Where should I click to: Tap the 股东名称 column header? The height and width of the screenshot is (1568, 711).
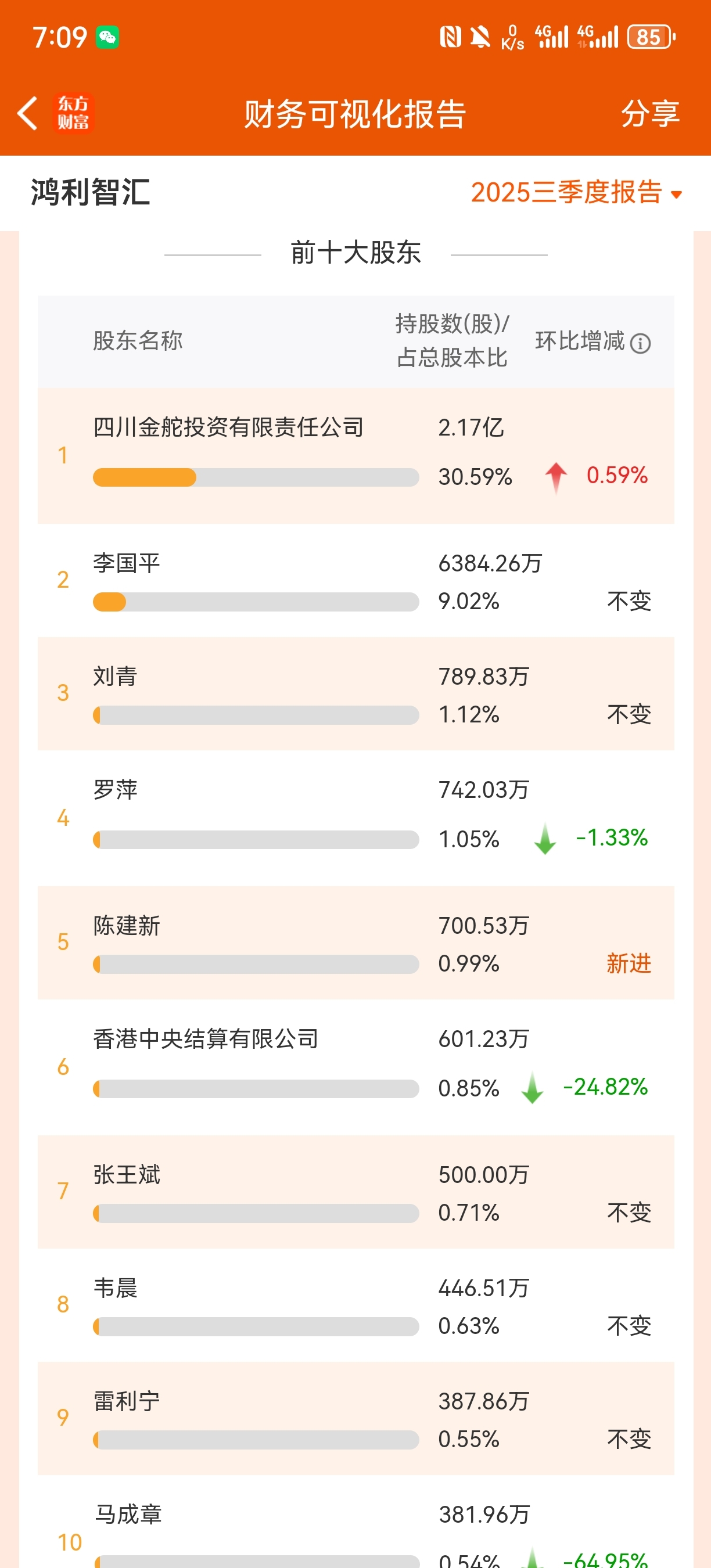[138, 341]
